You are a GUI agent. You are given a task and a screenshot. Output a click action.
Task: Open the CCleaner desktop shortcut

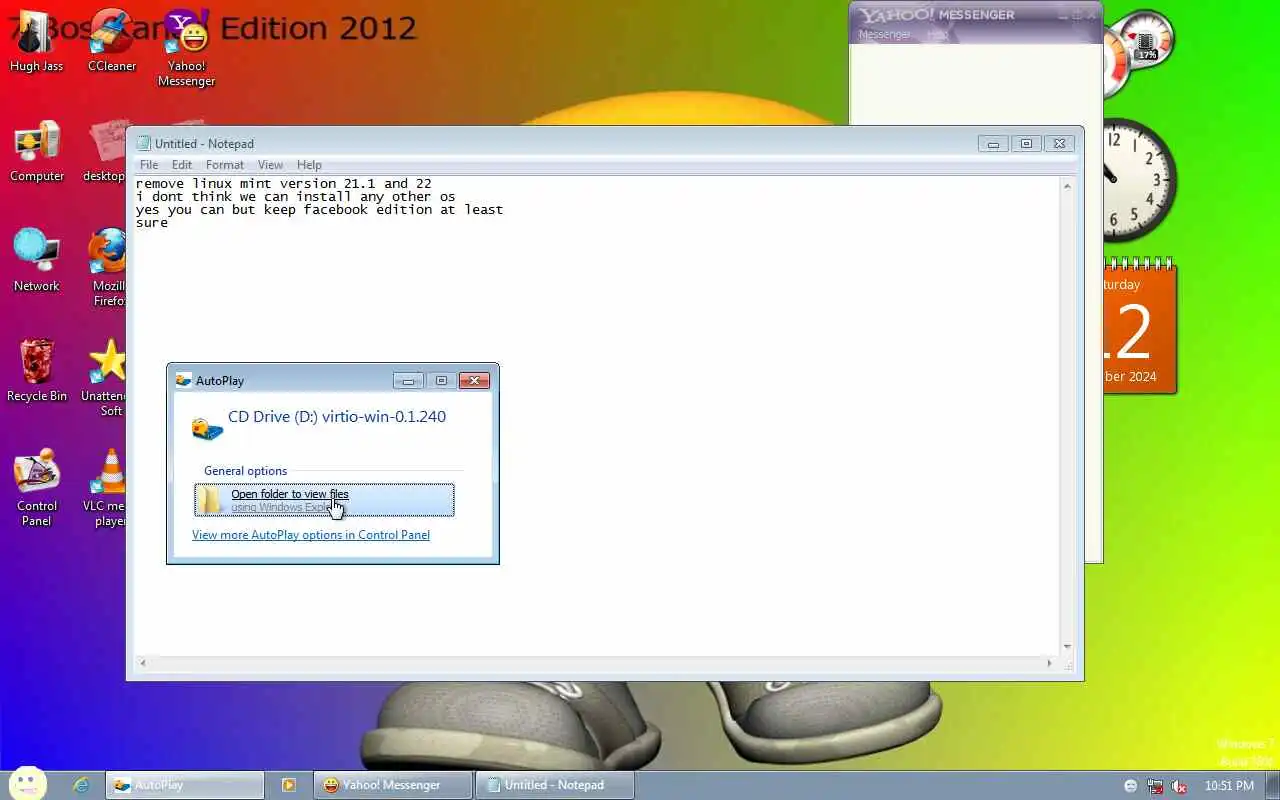pyautogui.click(x=111, y=42)
